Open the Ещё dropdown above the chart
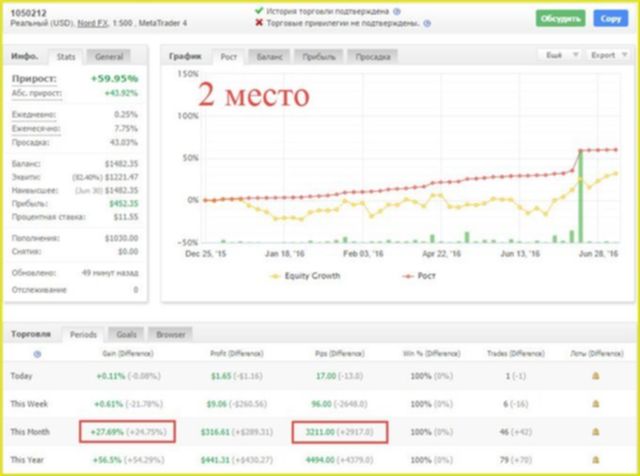The width and height of the screenshot is (640, 476). (x=561, y=55)
